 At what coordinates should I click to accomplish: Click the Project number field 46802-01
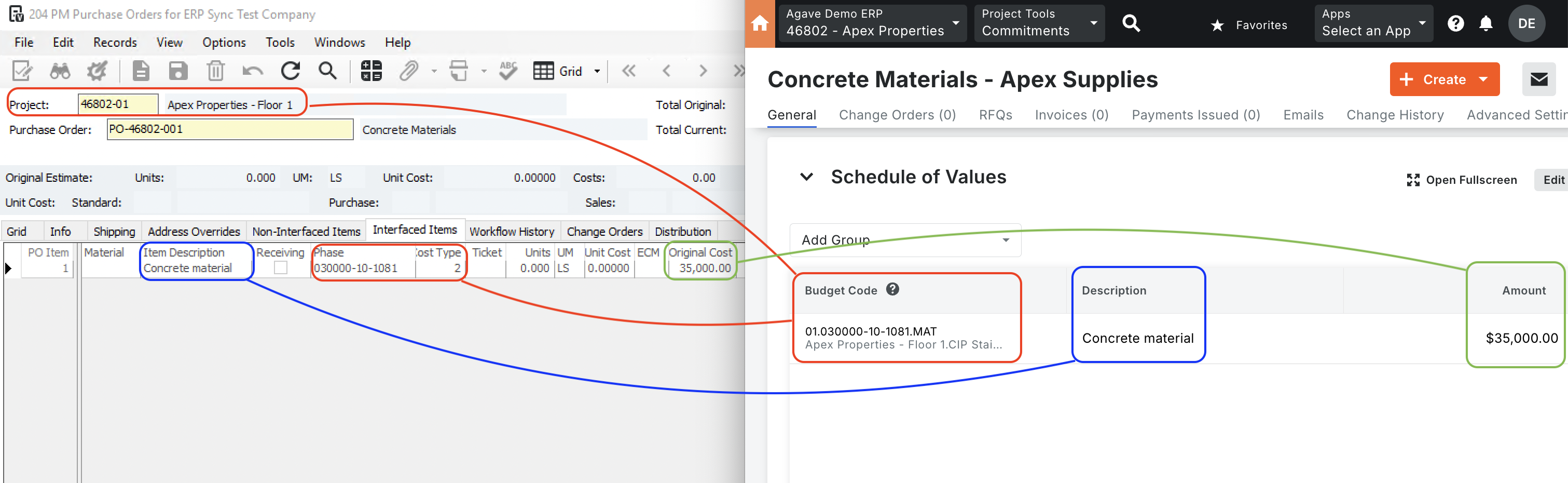tap(118, 104)
